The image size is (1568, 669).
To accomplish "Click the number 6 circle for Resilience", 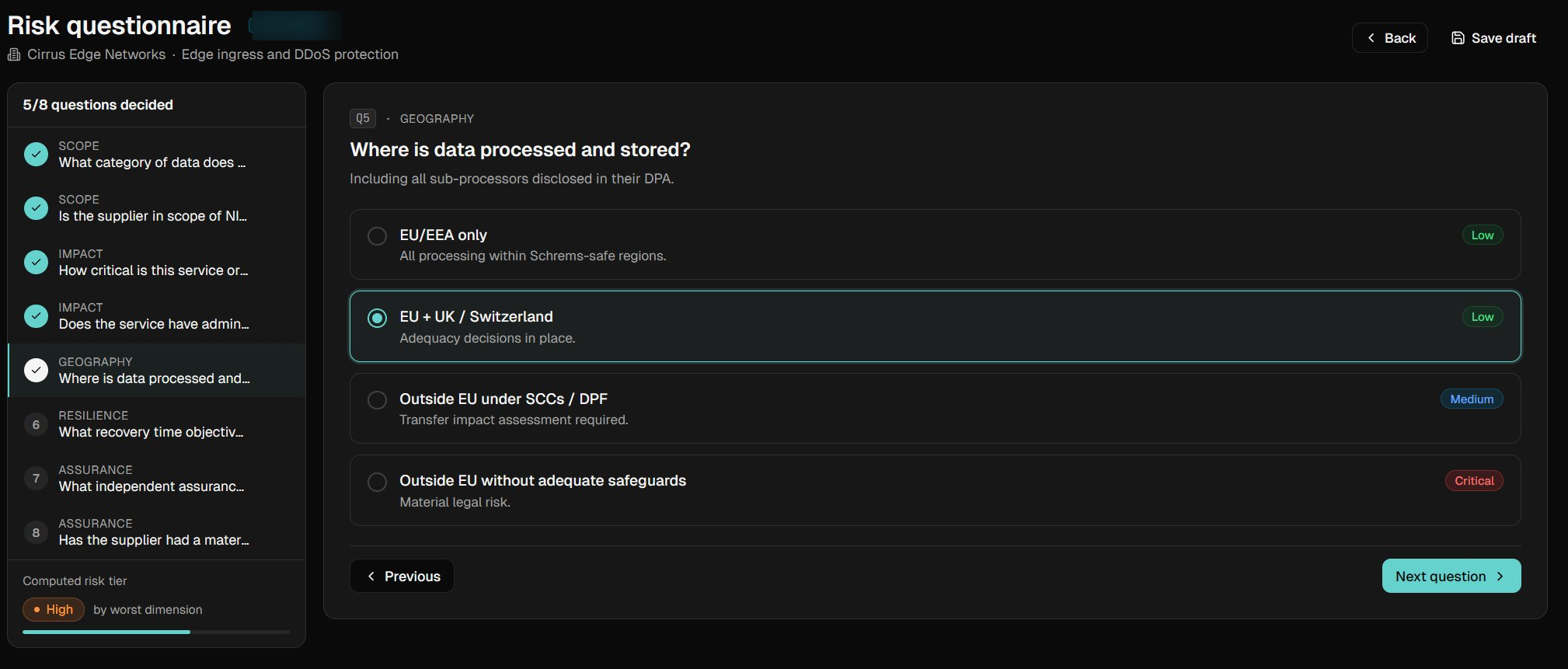I will 36,424.
